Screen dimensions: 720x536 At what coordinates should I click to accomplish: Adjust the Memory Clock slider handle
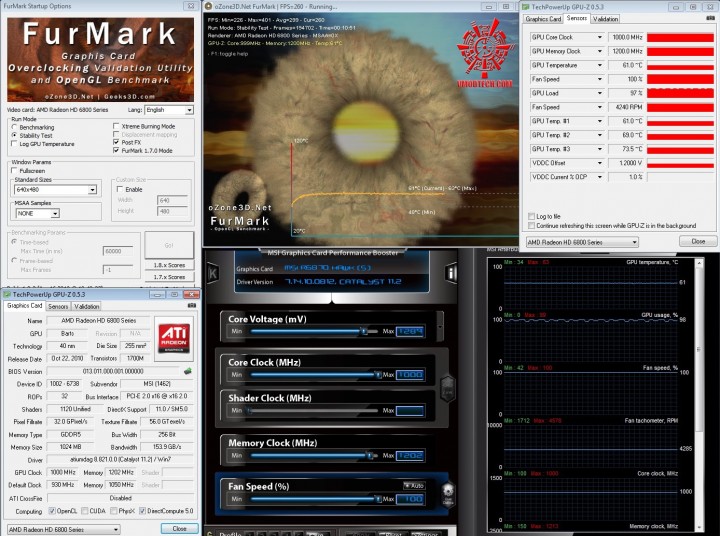click(x=369, y=454)
